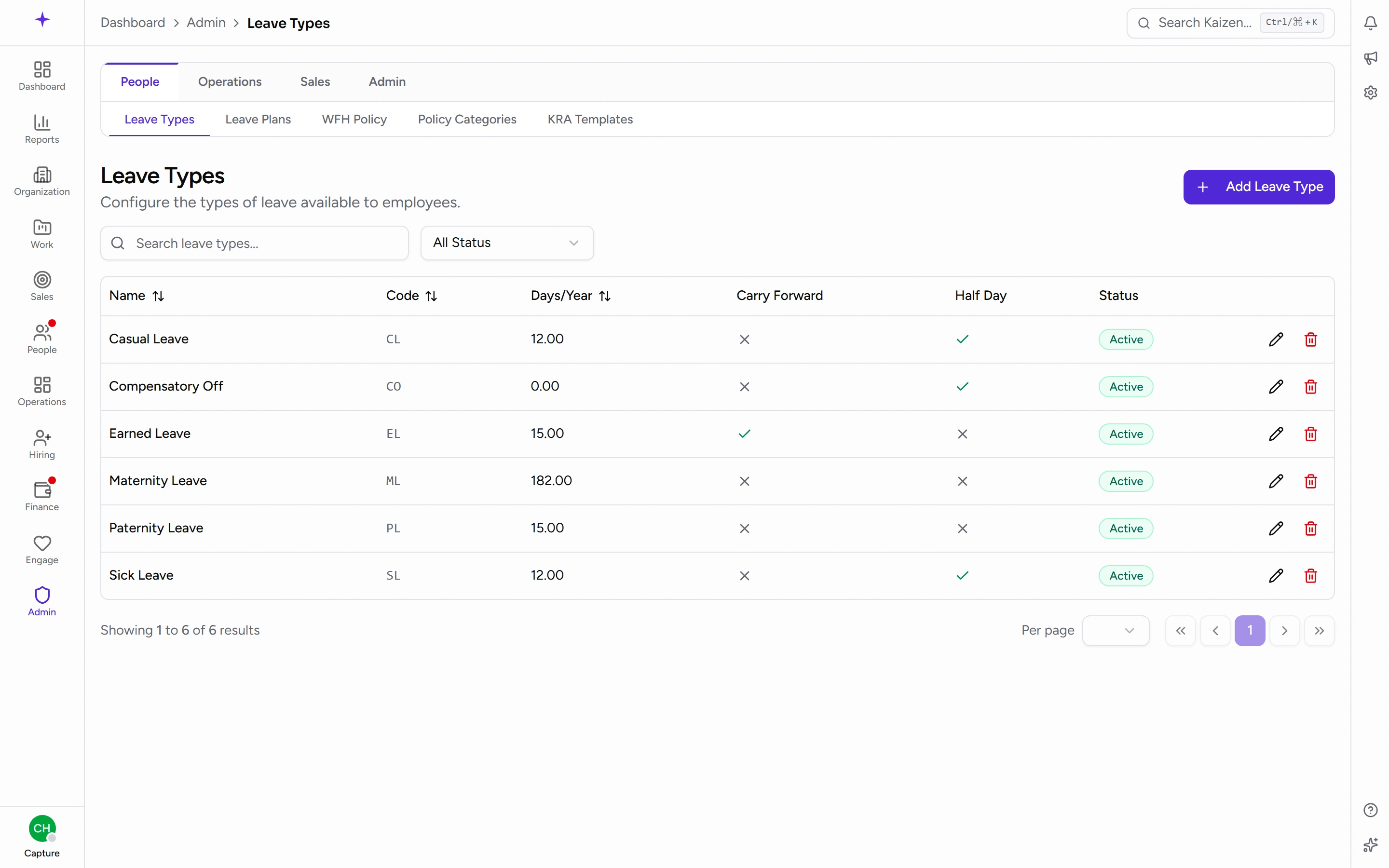Sort the table by Days/Year
Image resolution: width=1389 pixels, height=868 pixels.
coord(571,296)
